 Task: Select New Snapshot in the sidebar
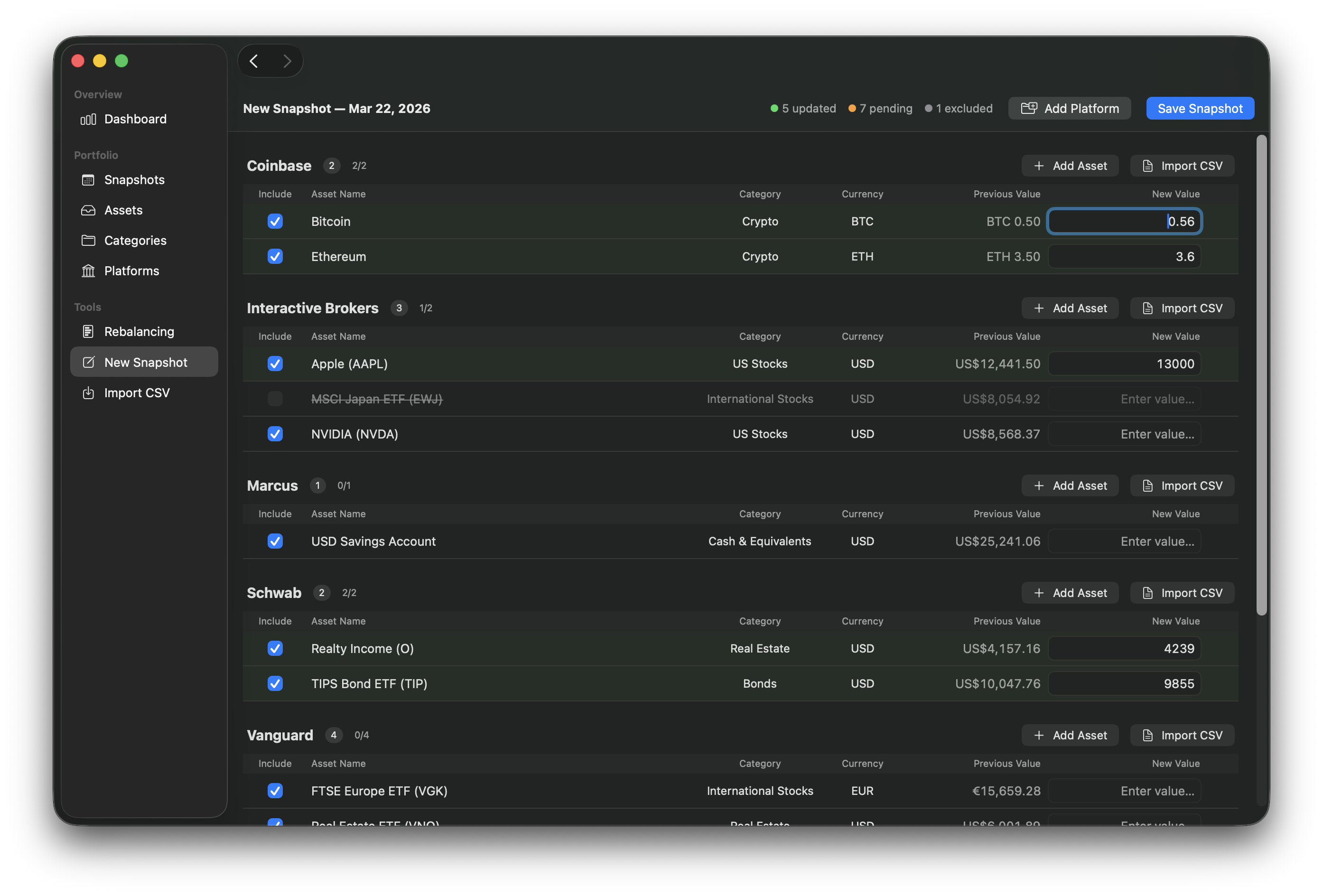pos(145,362)
